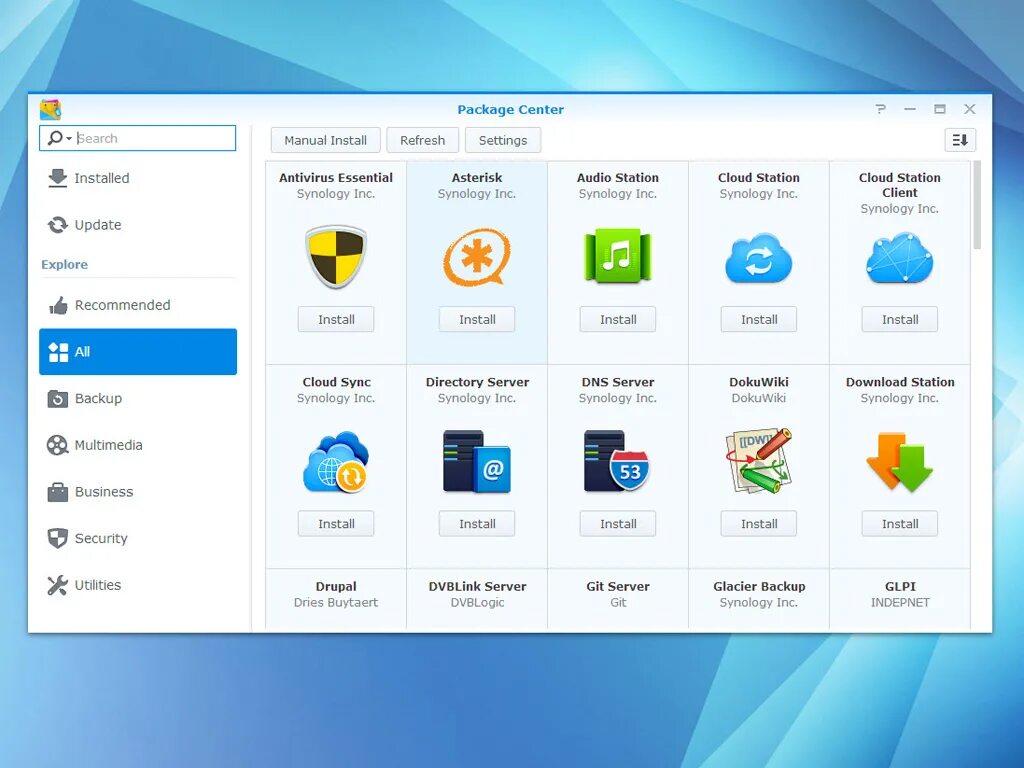This screenshot has height=768, width=1024.
Task: Click the Directory Server title text
Action: (477, 382)
